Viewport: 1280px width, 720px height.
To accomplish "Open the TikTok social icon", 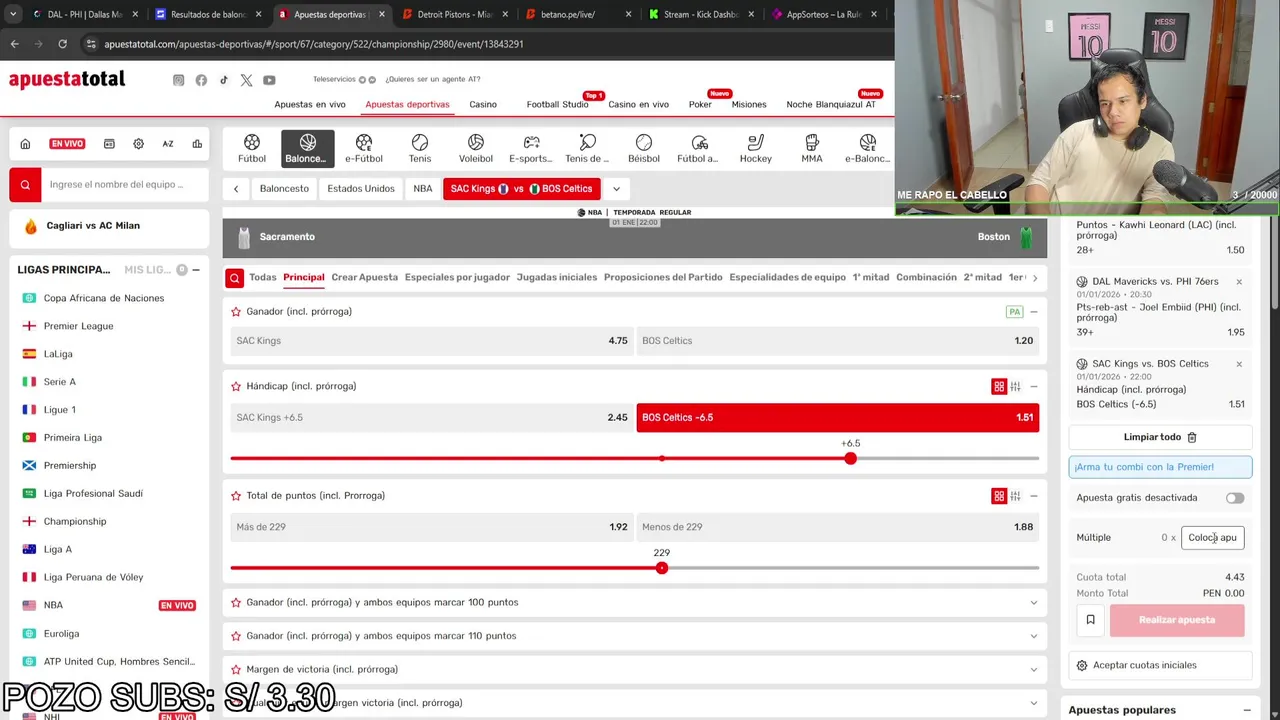I will pos(224,80).
